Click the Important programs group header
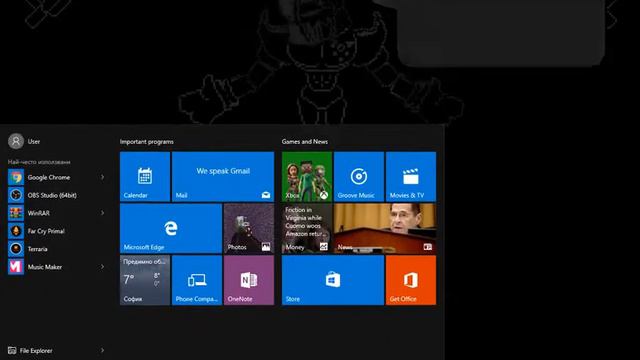640x360 pixels. point(147,142)
